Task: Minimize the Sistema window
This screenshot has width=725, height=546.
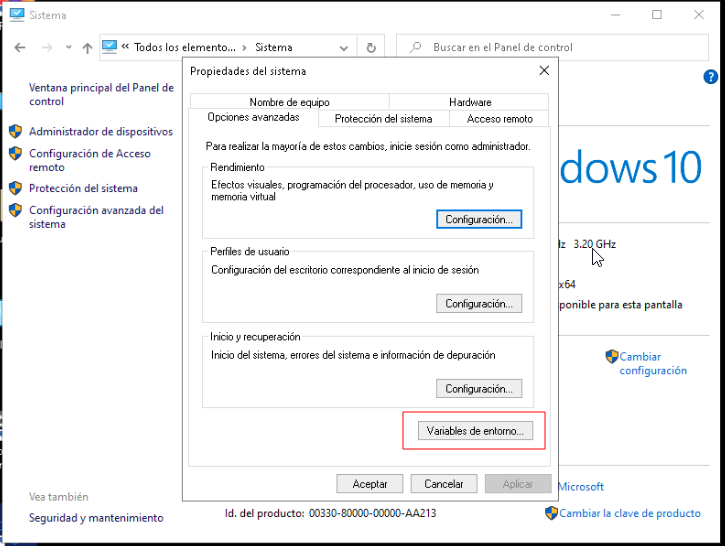Action: [x=615, y=15]
